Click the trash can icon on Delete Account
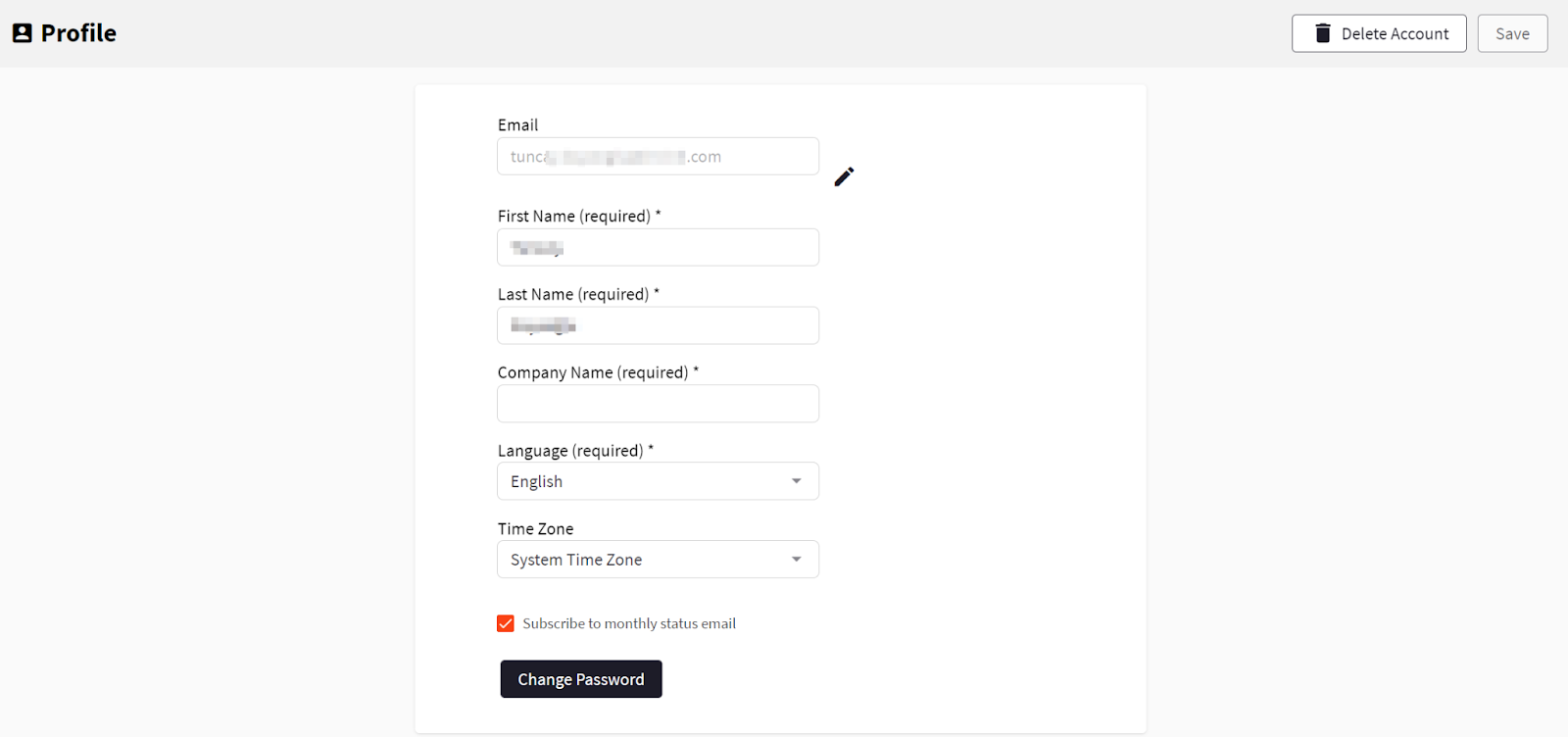The height and width of the screenshot is (737, 1568). pyautogui.click(x=1322, y=33)
